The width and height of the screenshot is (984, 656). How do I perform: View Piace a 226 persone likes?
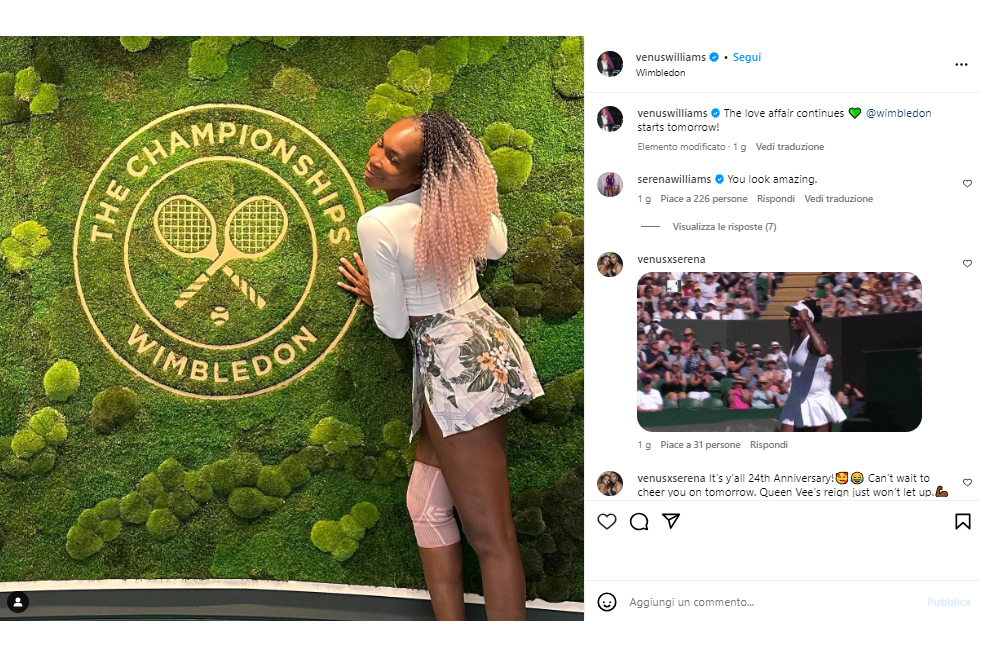(x=703, y=198)
